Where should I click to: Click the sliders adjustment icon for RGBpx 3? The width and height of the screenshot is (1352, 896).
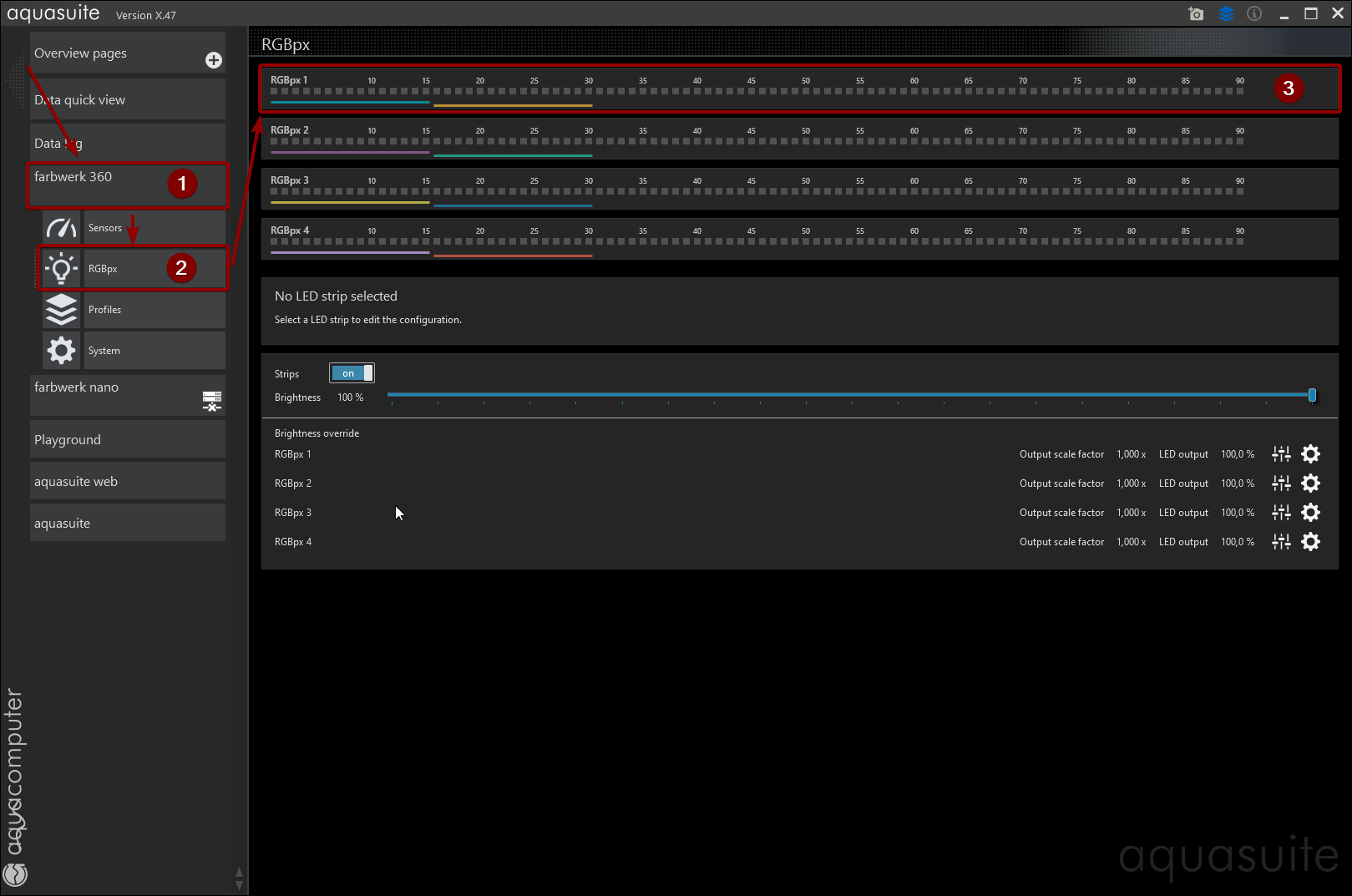1281,513
